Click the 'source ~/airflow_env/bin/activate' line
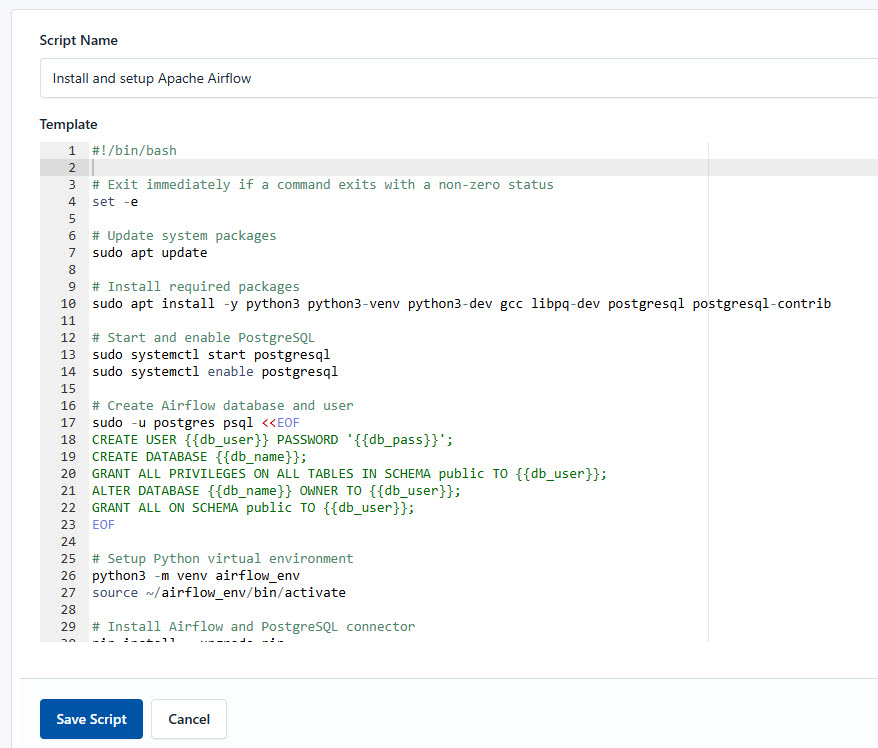 tap(220, 592)
